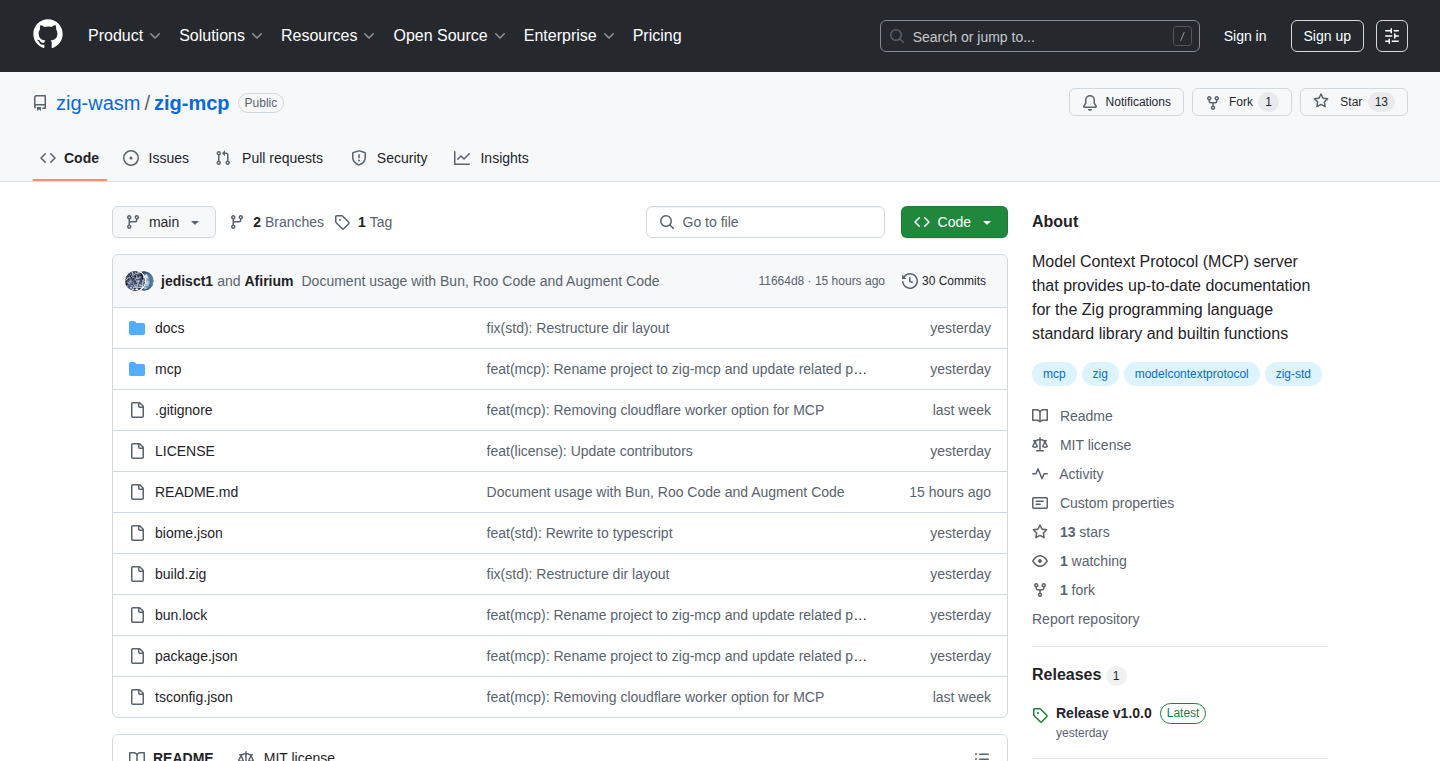Expand the Enterprise menu
The width and height of the screenshot is (1440, 761).
pos(569,36)
